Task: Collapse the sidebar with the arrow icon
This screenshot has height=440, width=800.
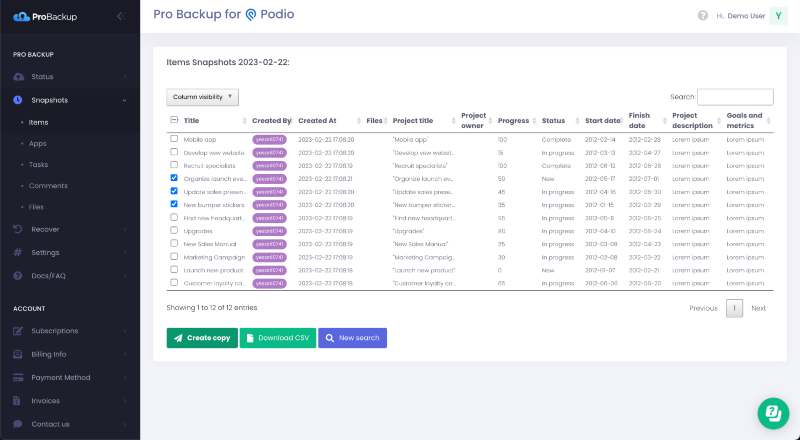Action: coord(120,16)
